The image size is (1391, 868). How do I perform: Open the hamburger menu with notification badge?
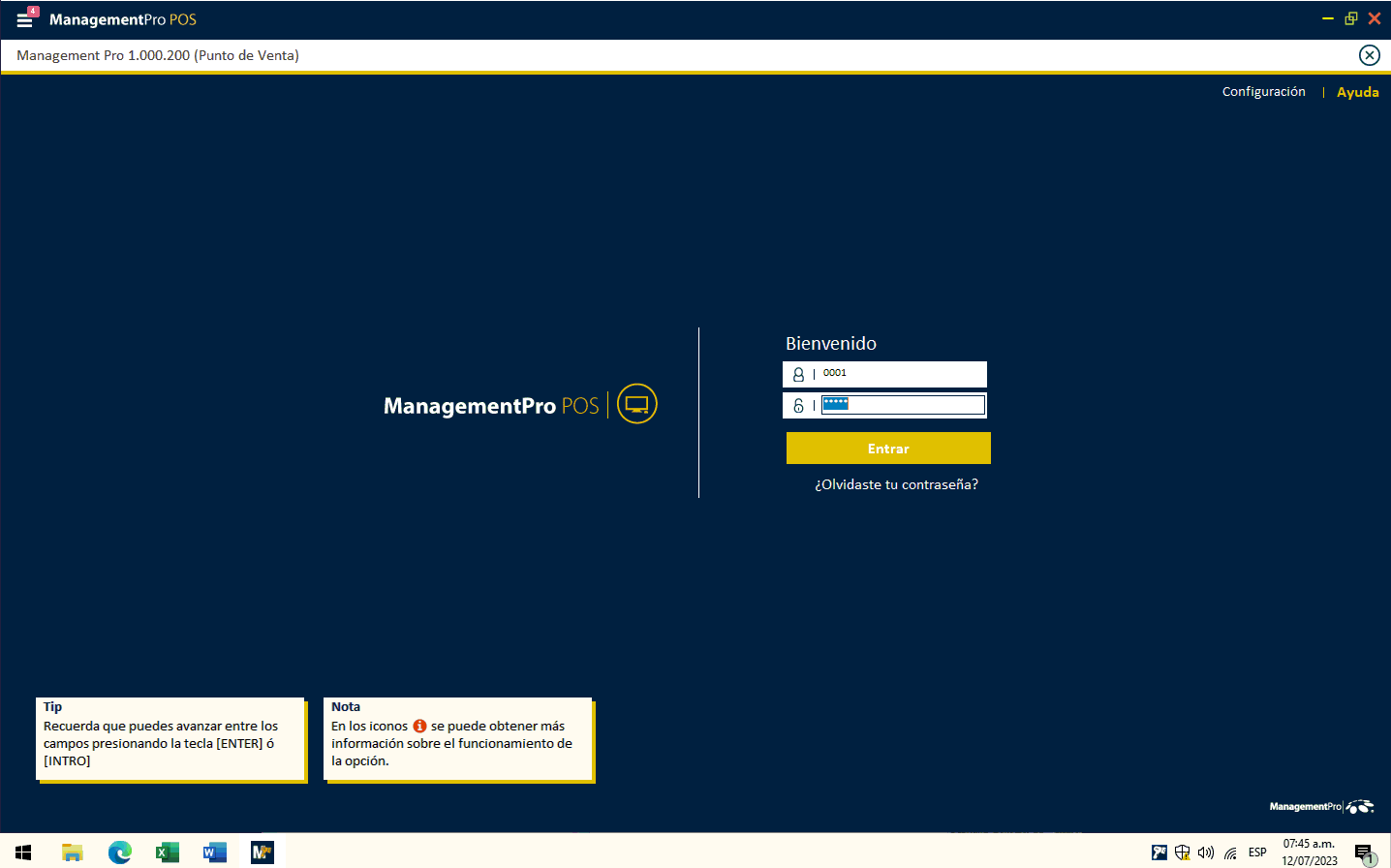pyautogui.click(x=25, y=18)
